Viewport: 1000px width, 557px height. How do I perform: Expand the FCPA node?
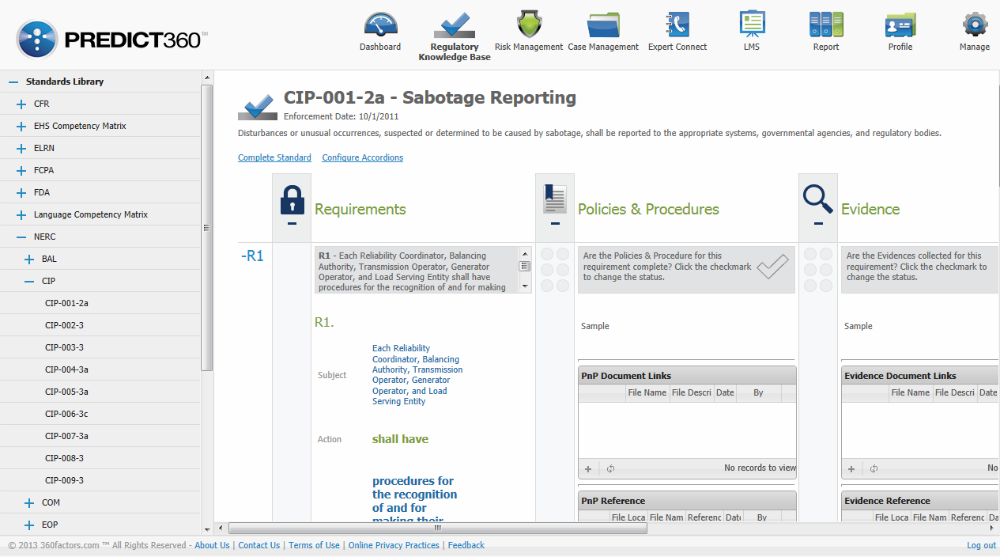(x=21, y=170)
